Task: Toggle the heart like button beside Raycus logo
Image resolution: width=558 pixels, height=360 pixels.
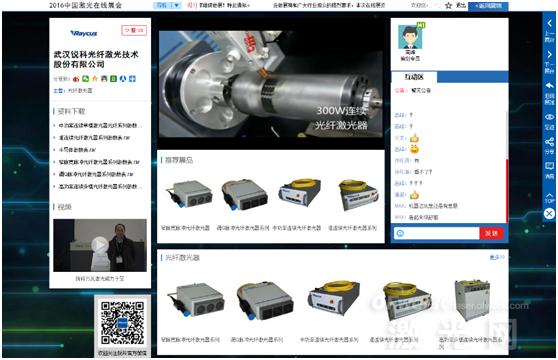Action: point(134,30)
